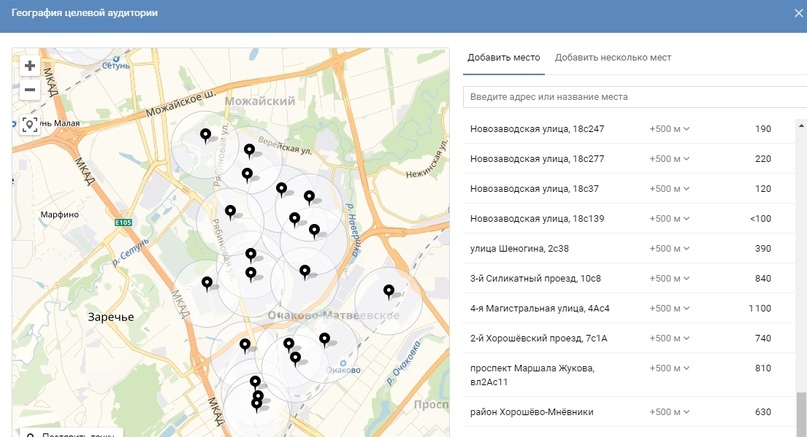Switch to the Добавить несколько мест tab

point(613,58)
